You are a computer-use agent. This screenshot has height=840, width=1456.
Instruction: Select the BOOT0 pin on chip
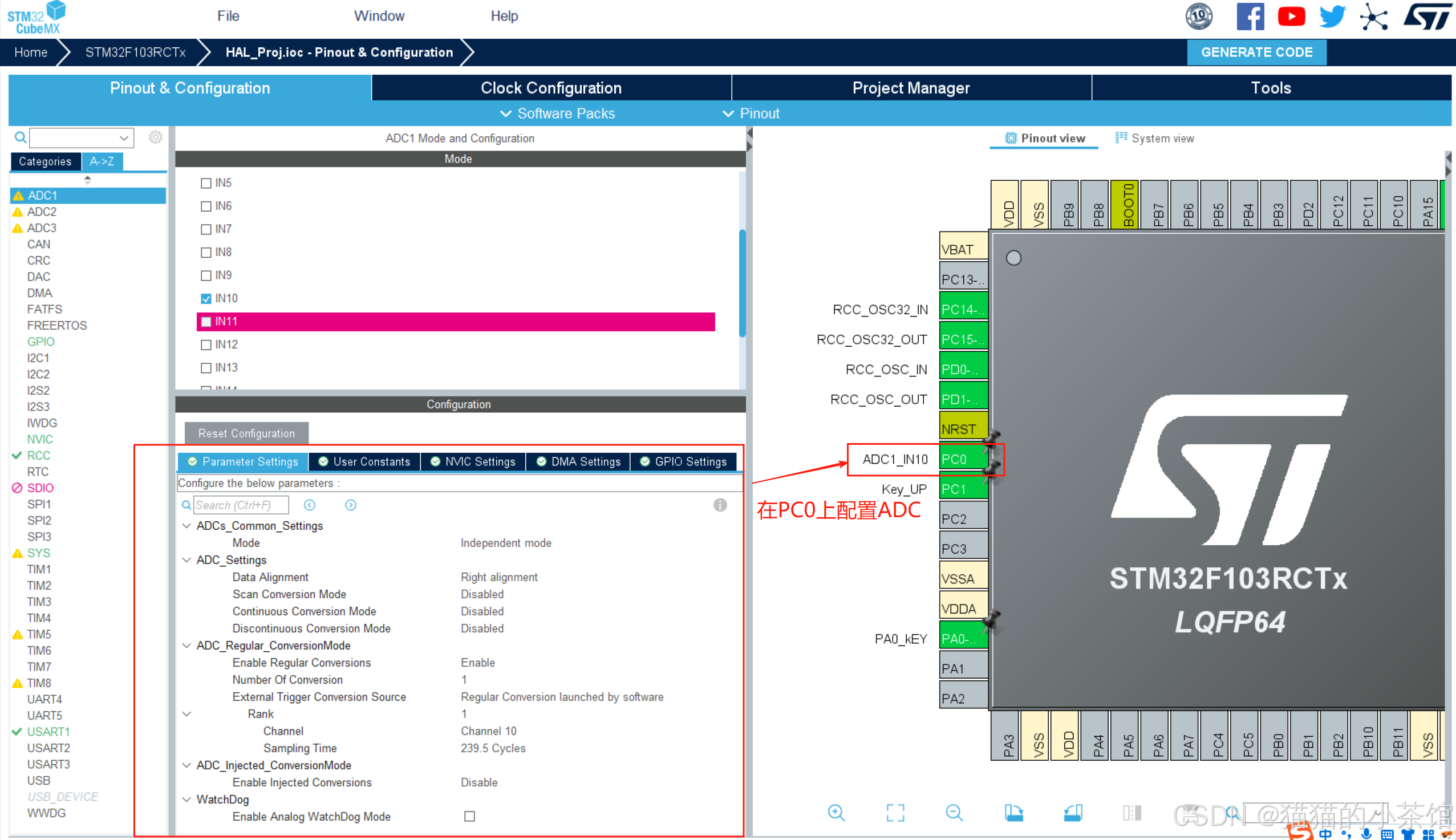coord(1124,205)
